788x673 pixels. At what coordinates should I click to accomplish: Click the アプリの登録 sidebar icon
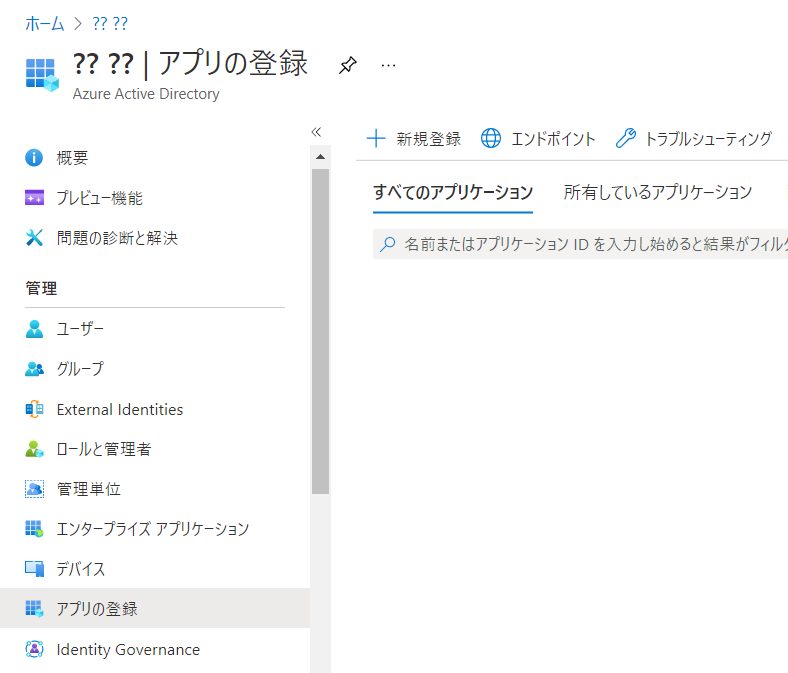[x=34, y=609]
